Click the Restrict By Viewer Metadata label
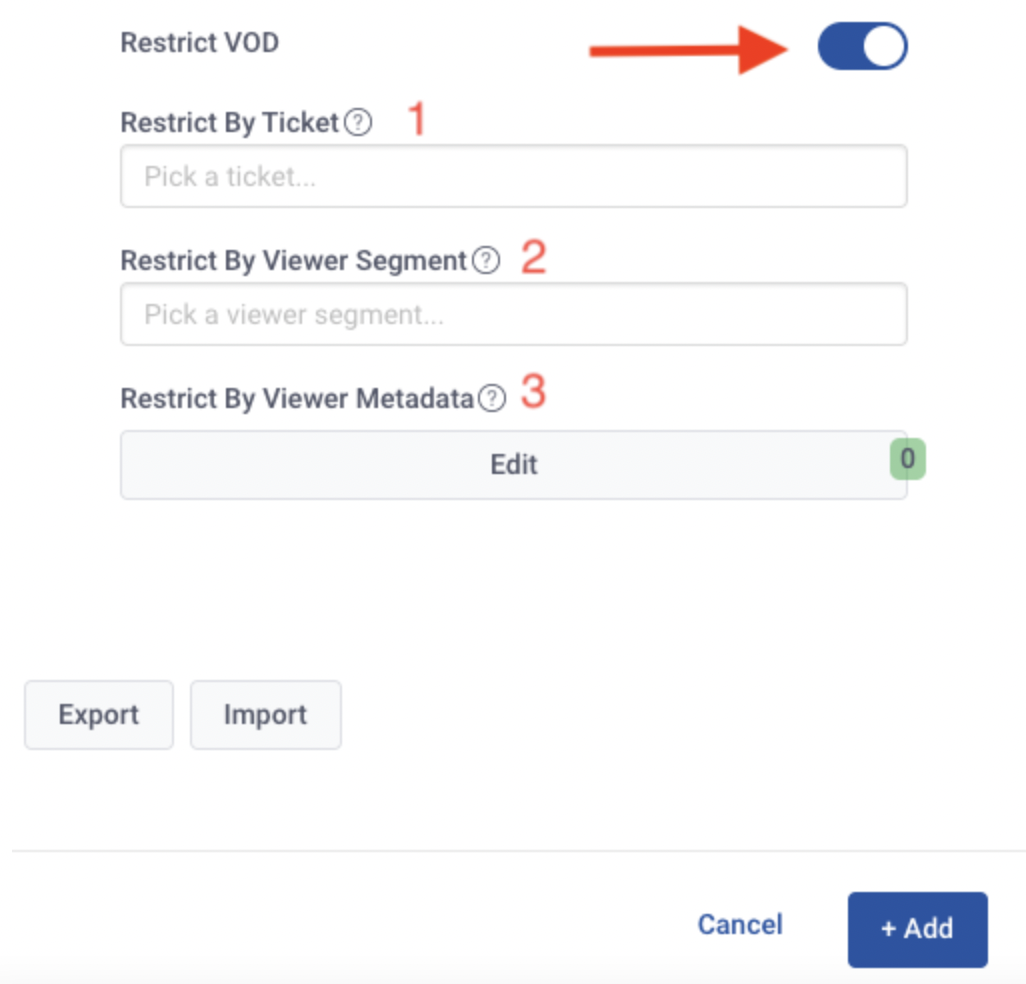1026x984 pixels. (x=297, y=398)
